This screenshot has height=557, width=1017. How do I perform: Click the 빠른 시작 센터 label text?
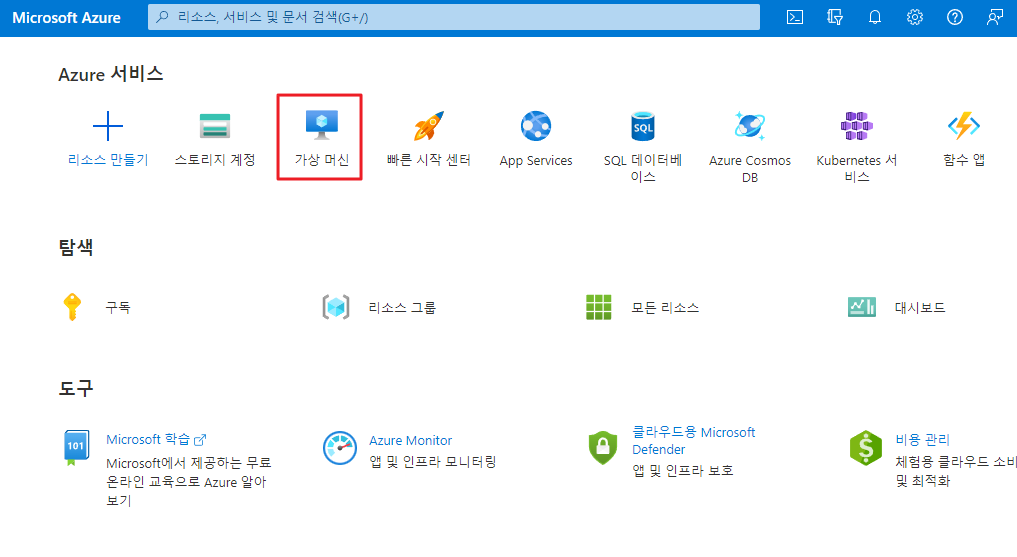[x=429, y=160]
